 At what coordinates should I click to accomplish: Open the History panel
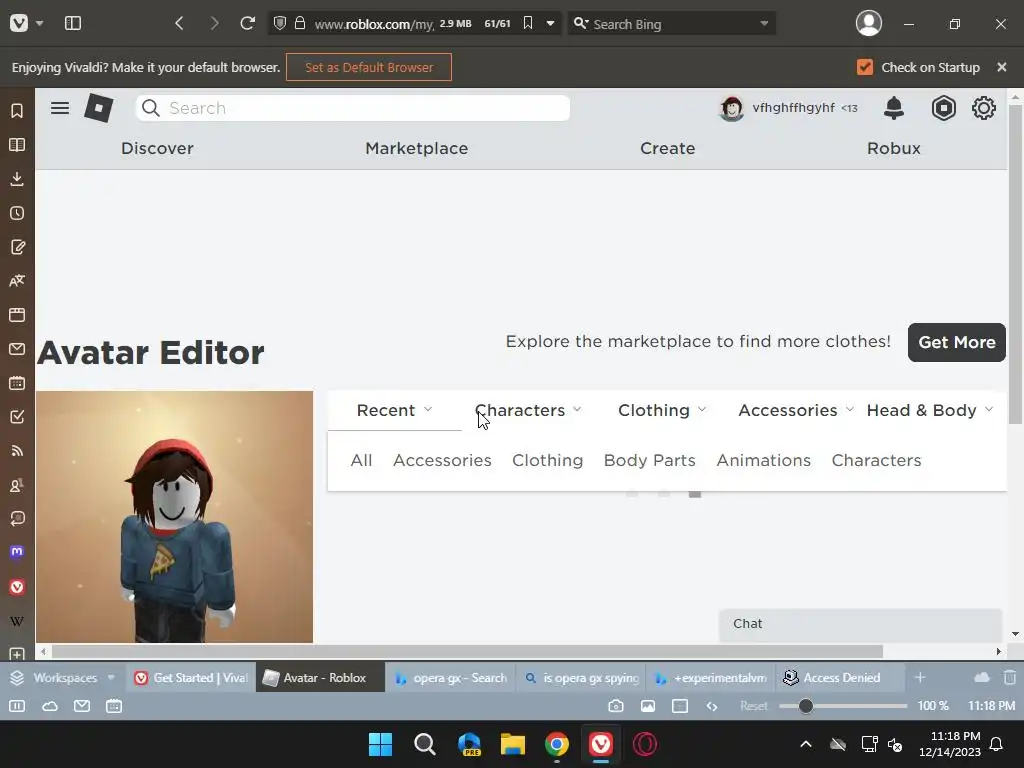click(x=17, y=213)
